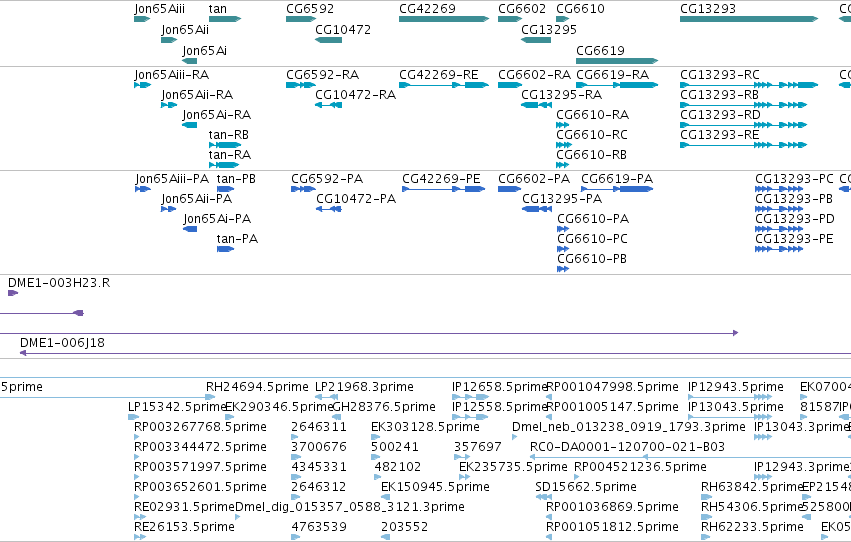Viewport: 851px width, 542px height.
Task: Click transcript CG6610-RC
Action: [563, 145]
